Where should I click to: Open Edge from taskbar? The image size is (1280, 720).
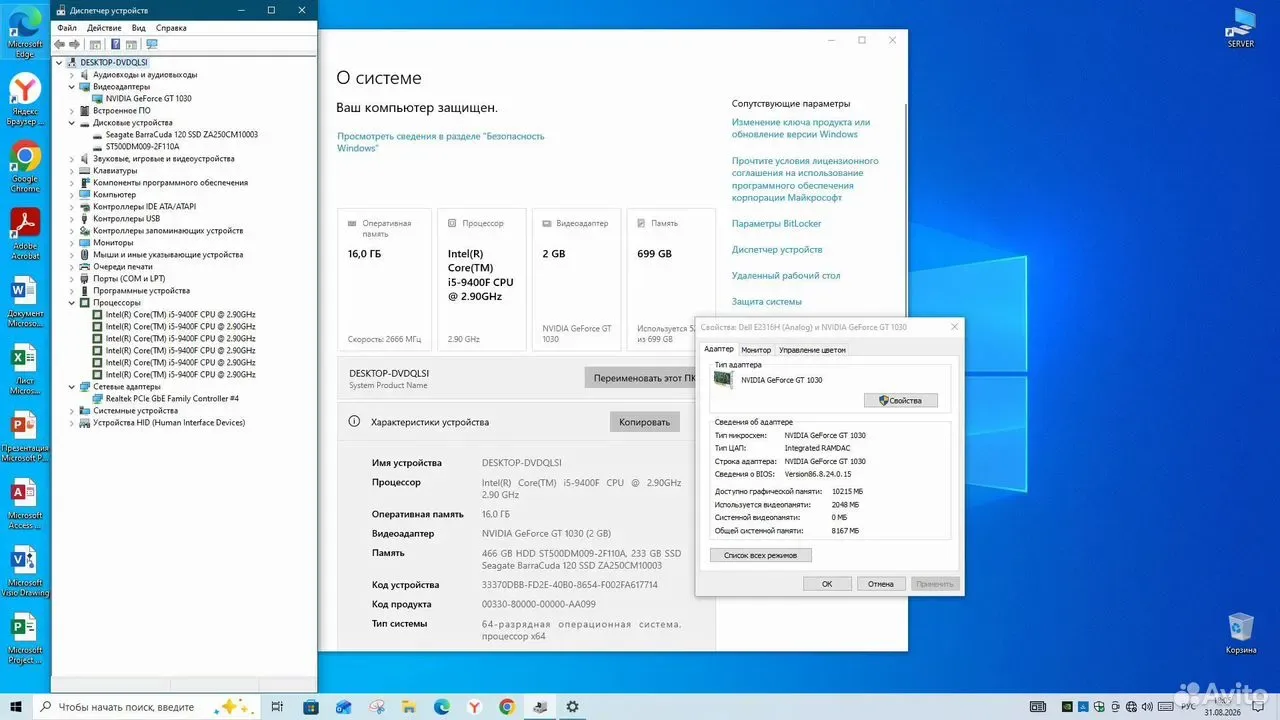coord(442,706)
